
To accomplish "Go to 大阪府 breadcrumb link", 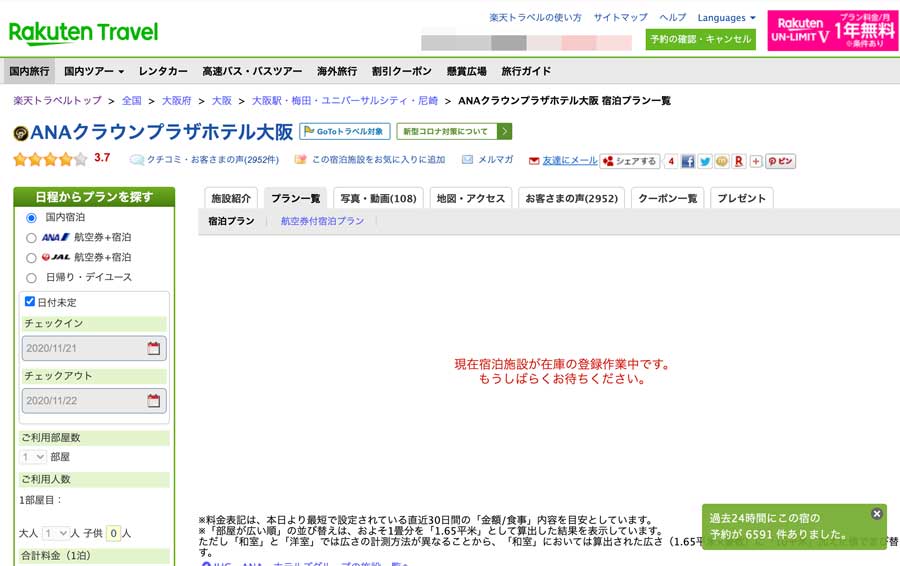I will (176, 100).
